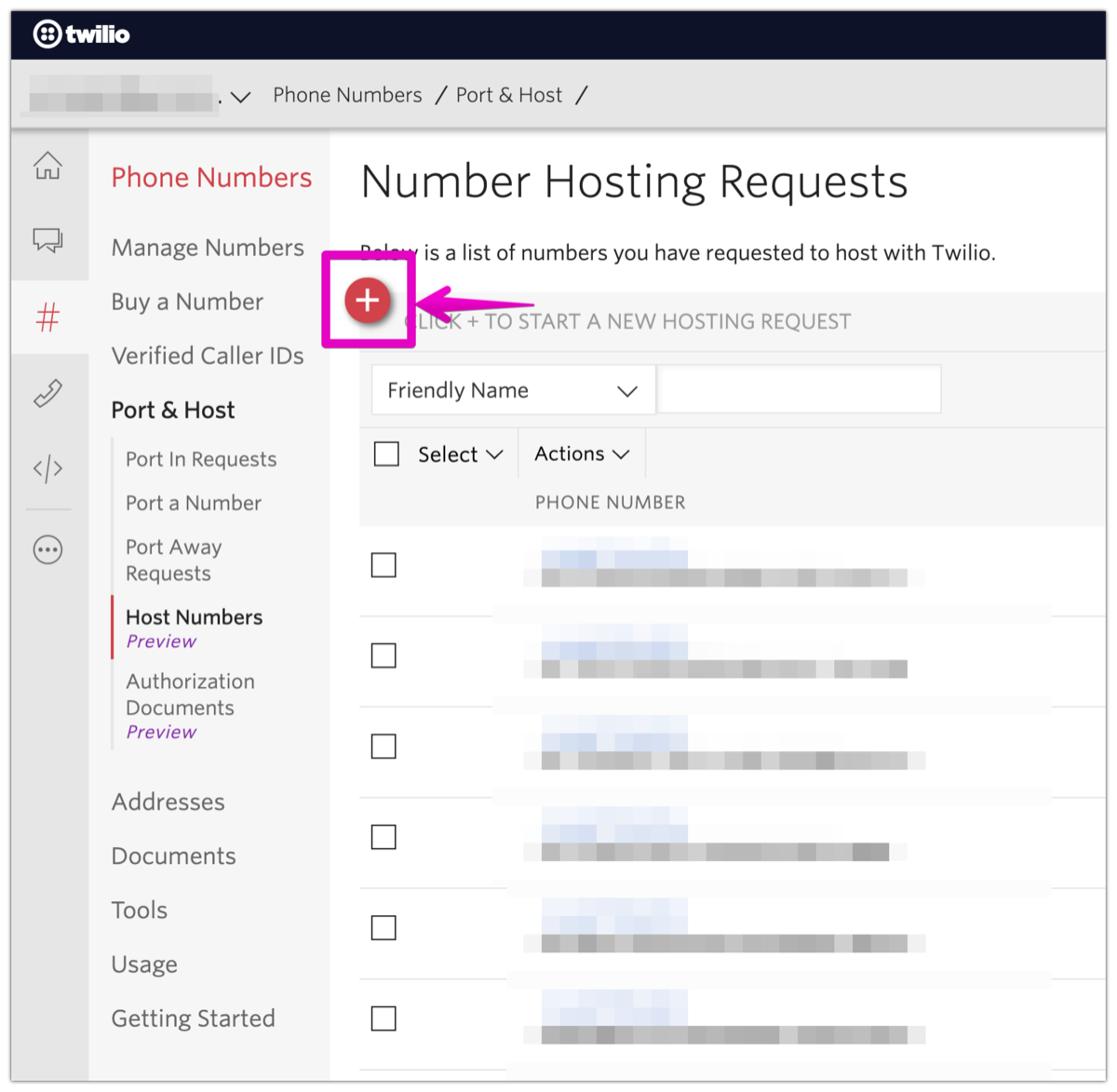
Task: Open the Select dropdown menu
Action: tap(460, 454)
